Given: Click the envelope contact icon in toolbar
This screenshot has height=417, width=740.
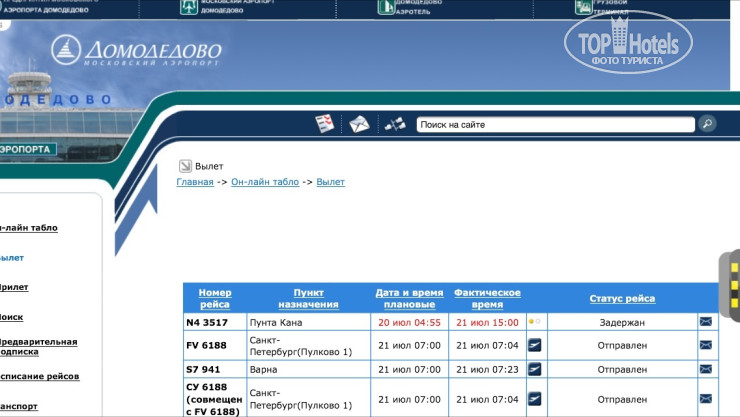Looking at the screenshot, I should click(359, 124).
